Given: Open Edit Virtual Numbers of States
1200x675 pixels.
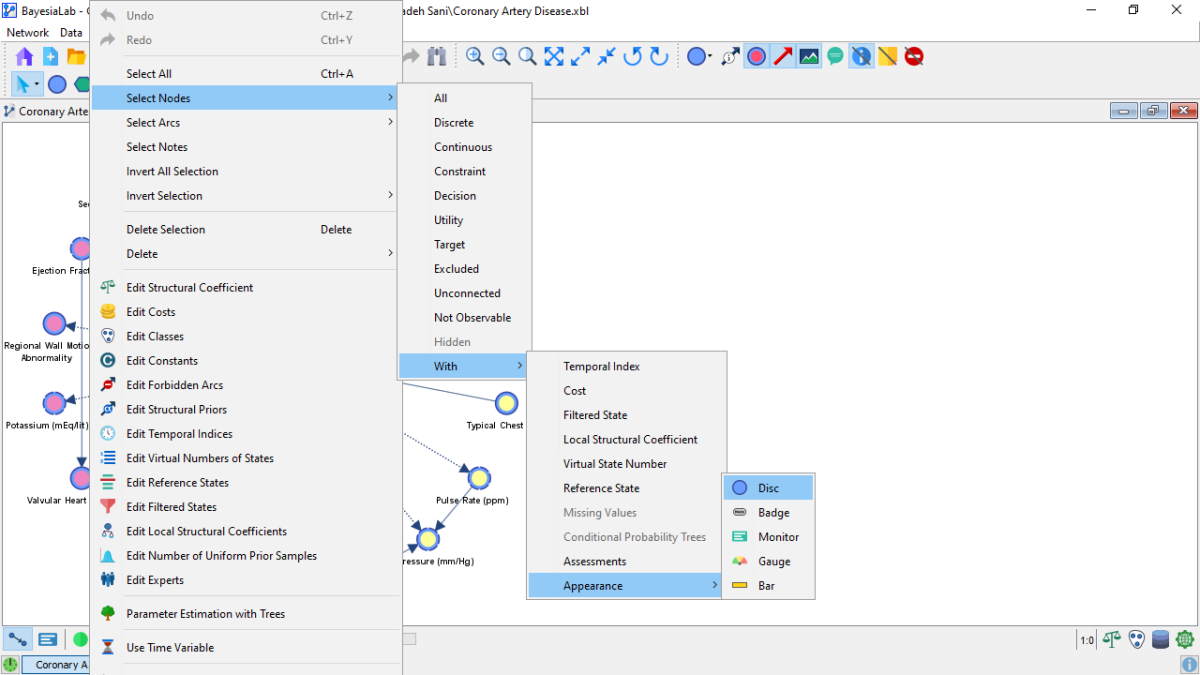Looking at the screenshot, I should click(246, 458).
